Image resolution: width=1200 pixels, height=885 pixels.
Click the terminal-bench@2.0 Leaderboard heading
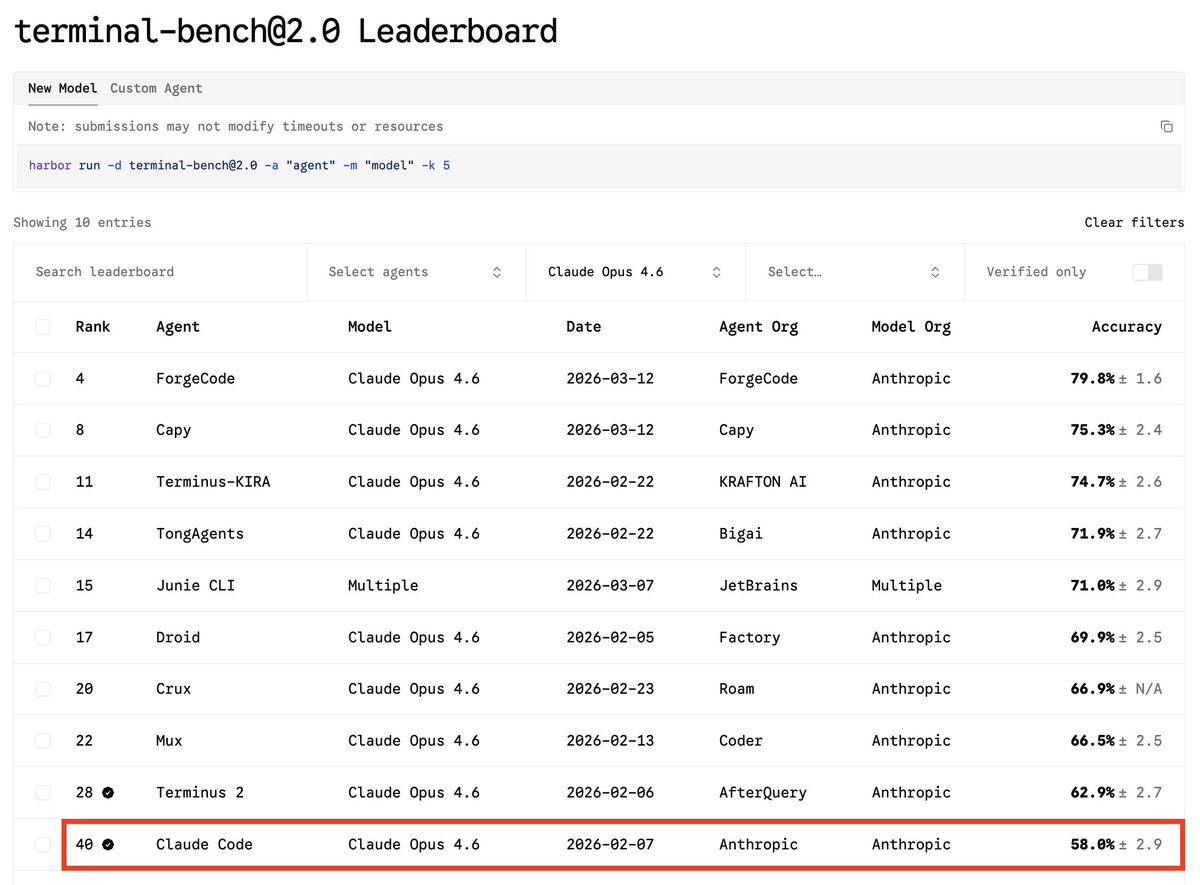(x=286, y=31)
